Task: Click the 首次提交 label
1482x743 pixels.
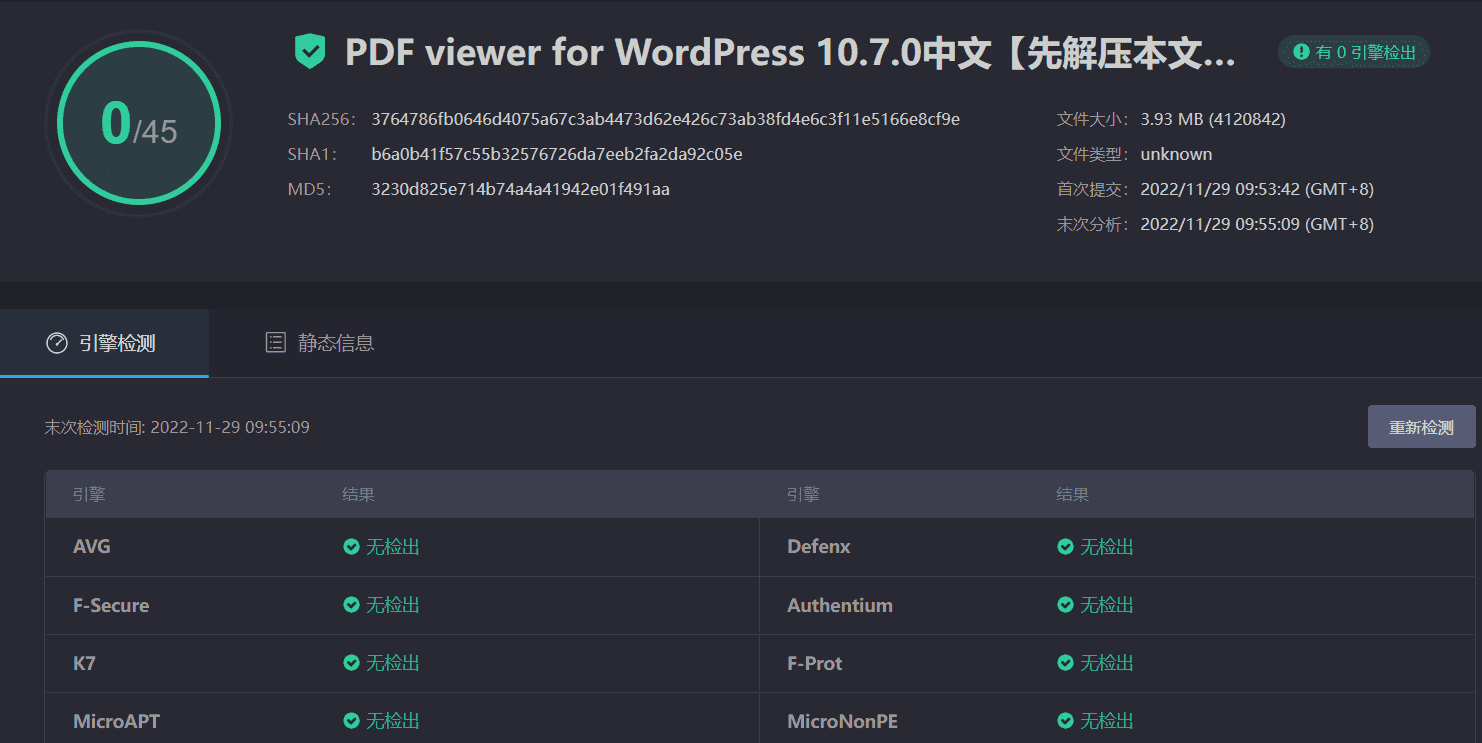Action: [1093, 189]
